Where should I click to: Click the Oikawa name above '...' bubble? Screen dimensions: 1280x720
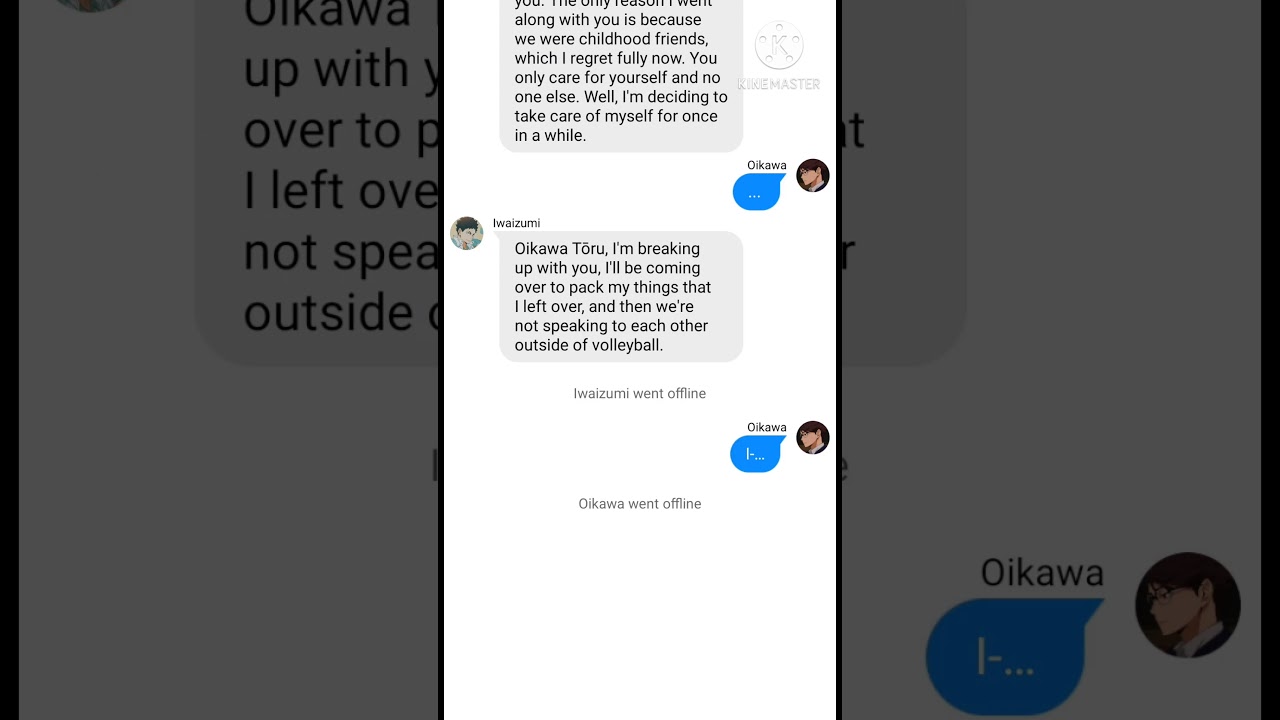767,165
